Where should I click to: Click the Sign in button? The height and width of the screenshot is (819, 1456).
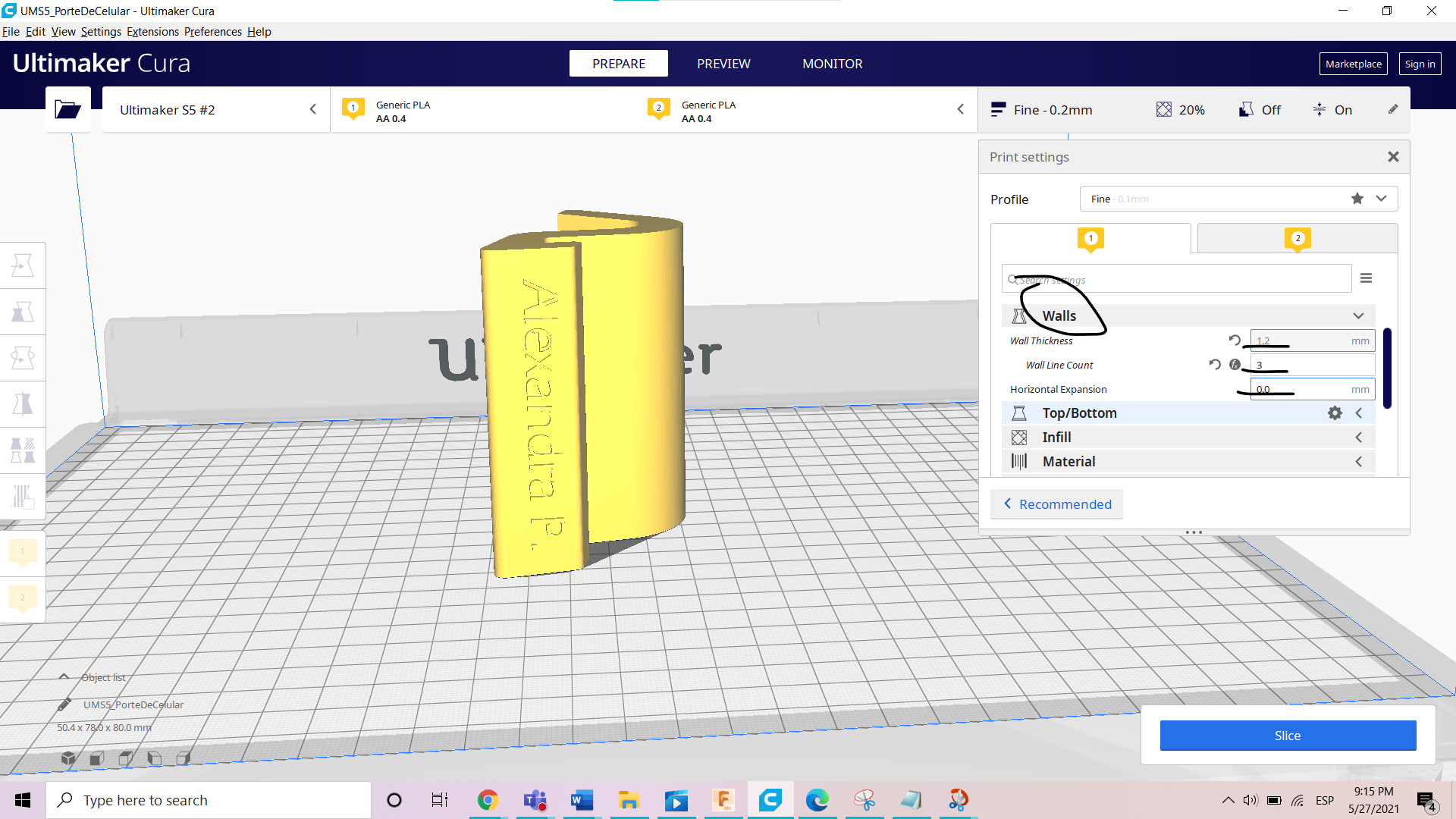[x=1420, y=64]
